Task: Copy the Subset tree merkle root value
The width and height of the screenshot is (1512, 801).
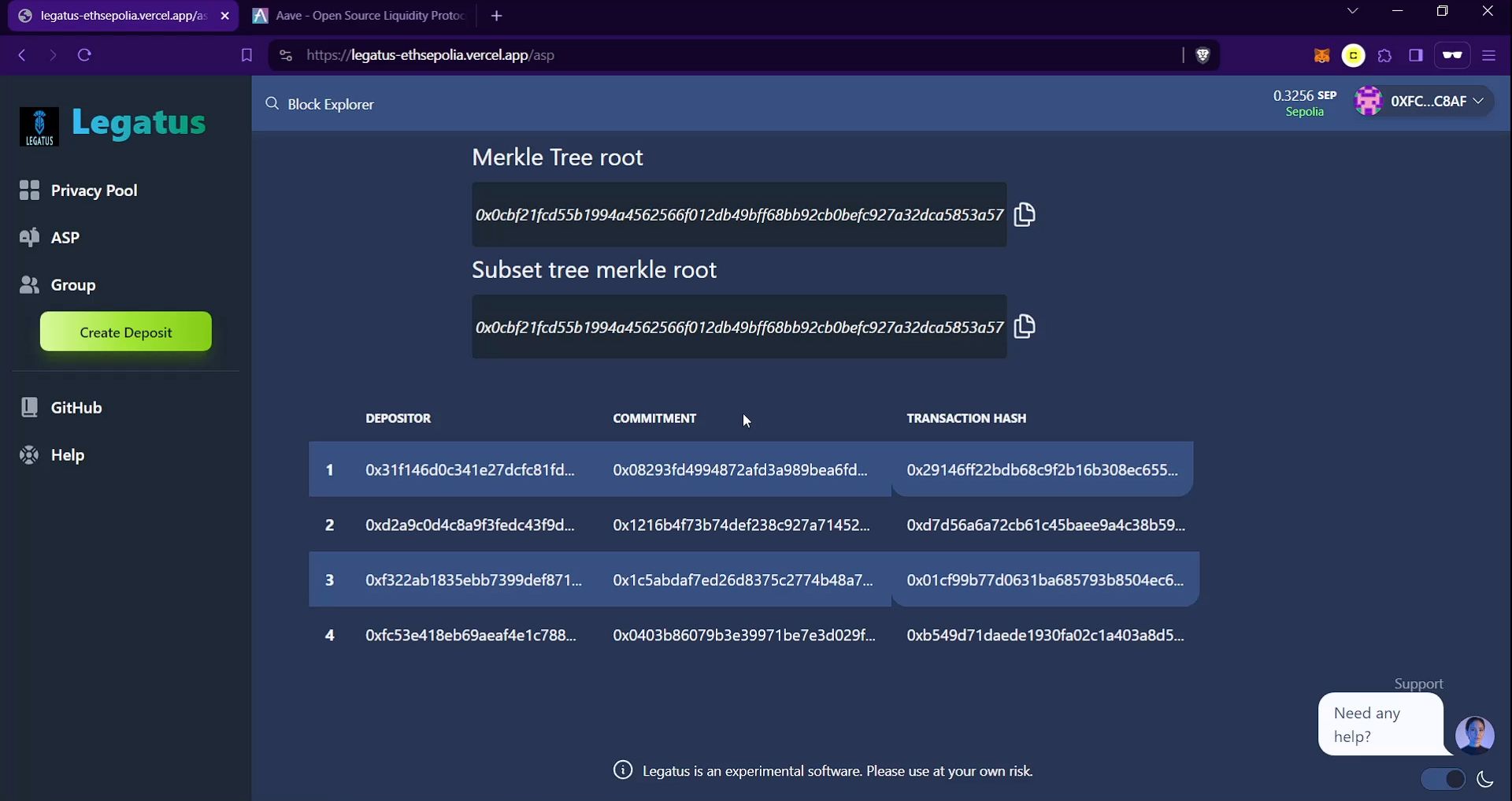Action: click(x=1024, y=326)
